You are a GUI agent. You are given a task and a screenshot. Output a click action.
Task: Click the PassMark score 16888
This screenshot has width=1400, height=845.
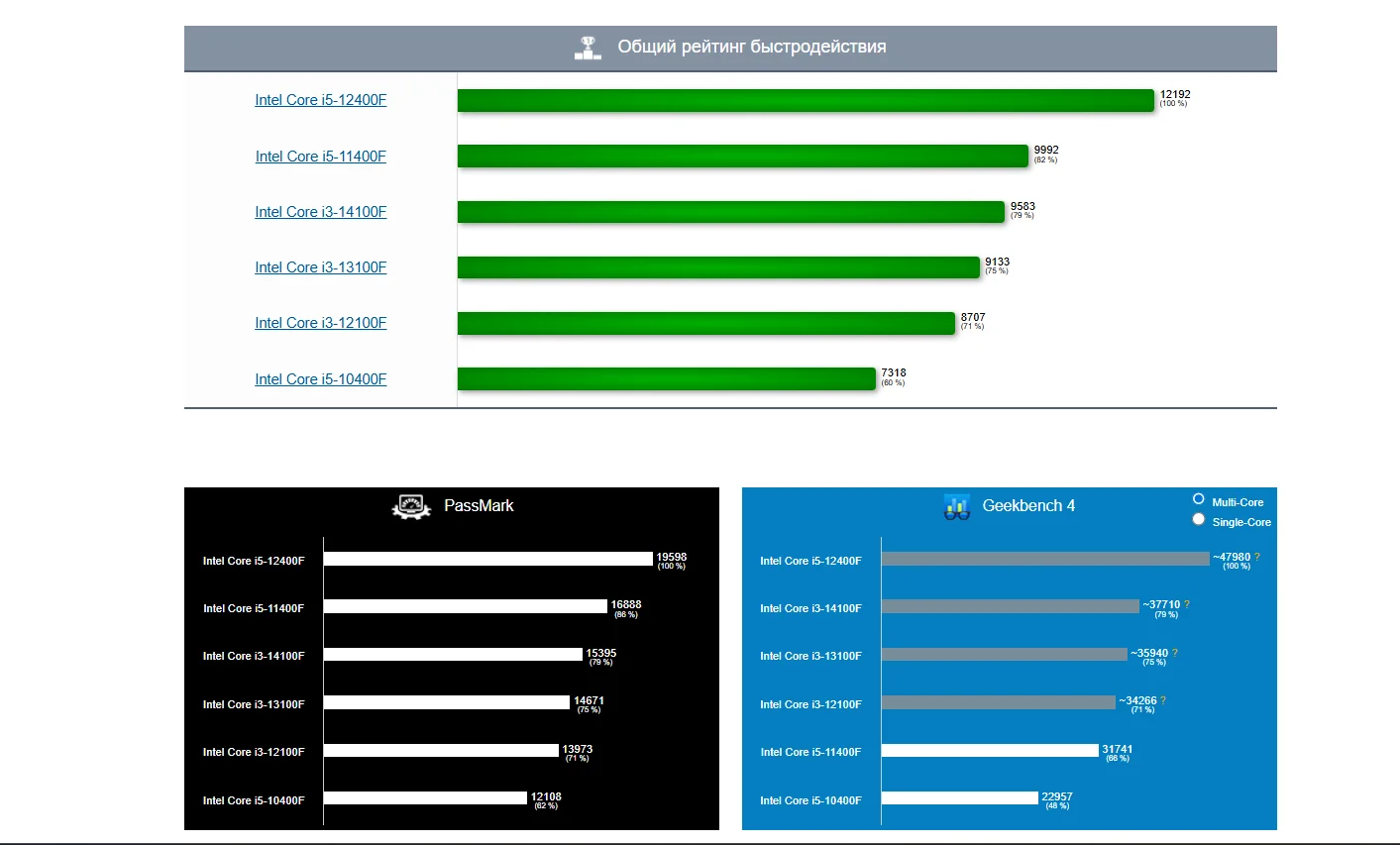[x=626, y=604]
